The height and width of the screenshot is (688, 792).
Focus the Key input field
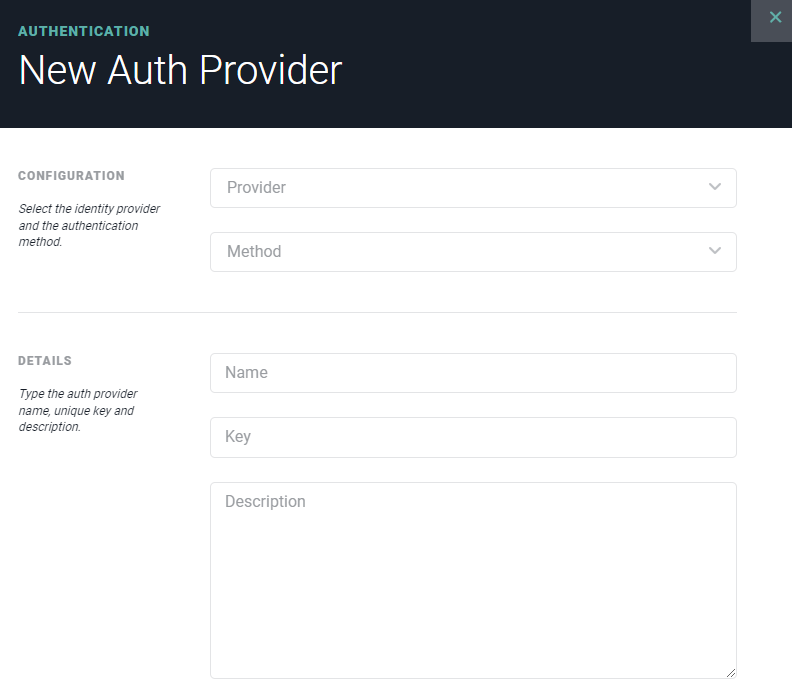pos(473,437)
